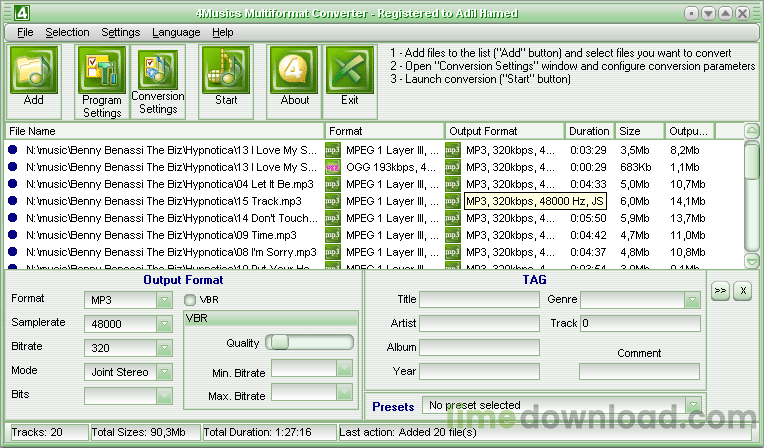Expand the Format MP3 dropdown
The image size is (764, 448).
tap(164, 300)
